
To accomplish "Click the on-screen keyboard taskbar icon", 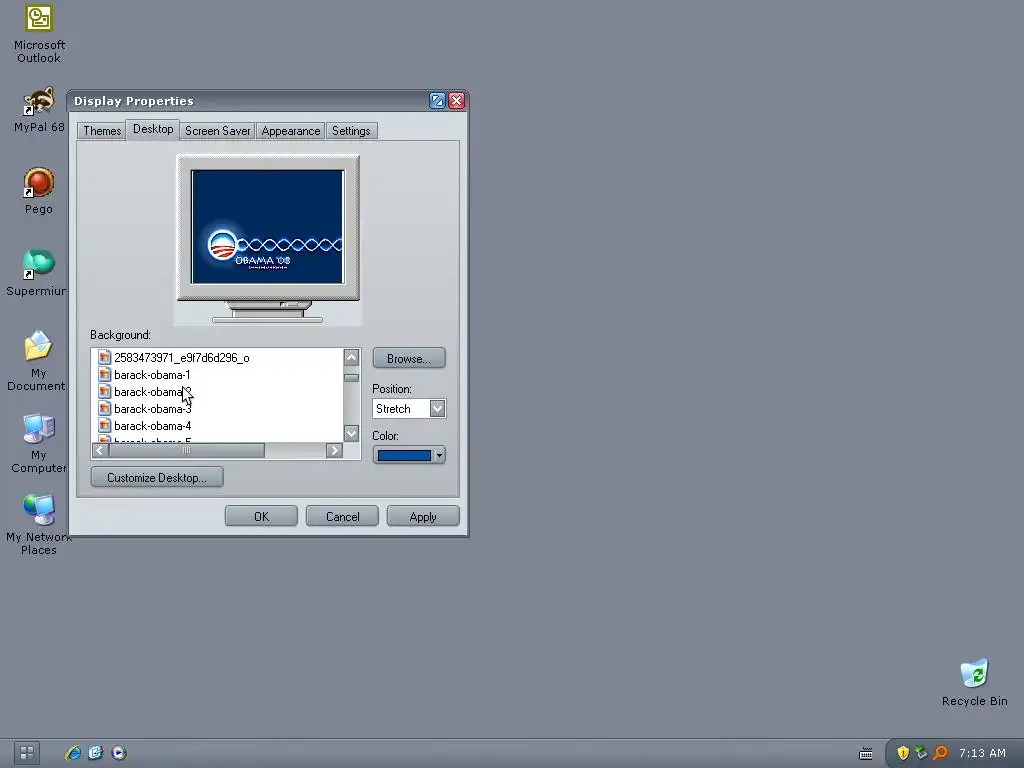I will coord(866,754).
